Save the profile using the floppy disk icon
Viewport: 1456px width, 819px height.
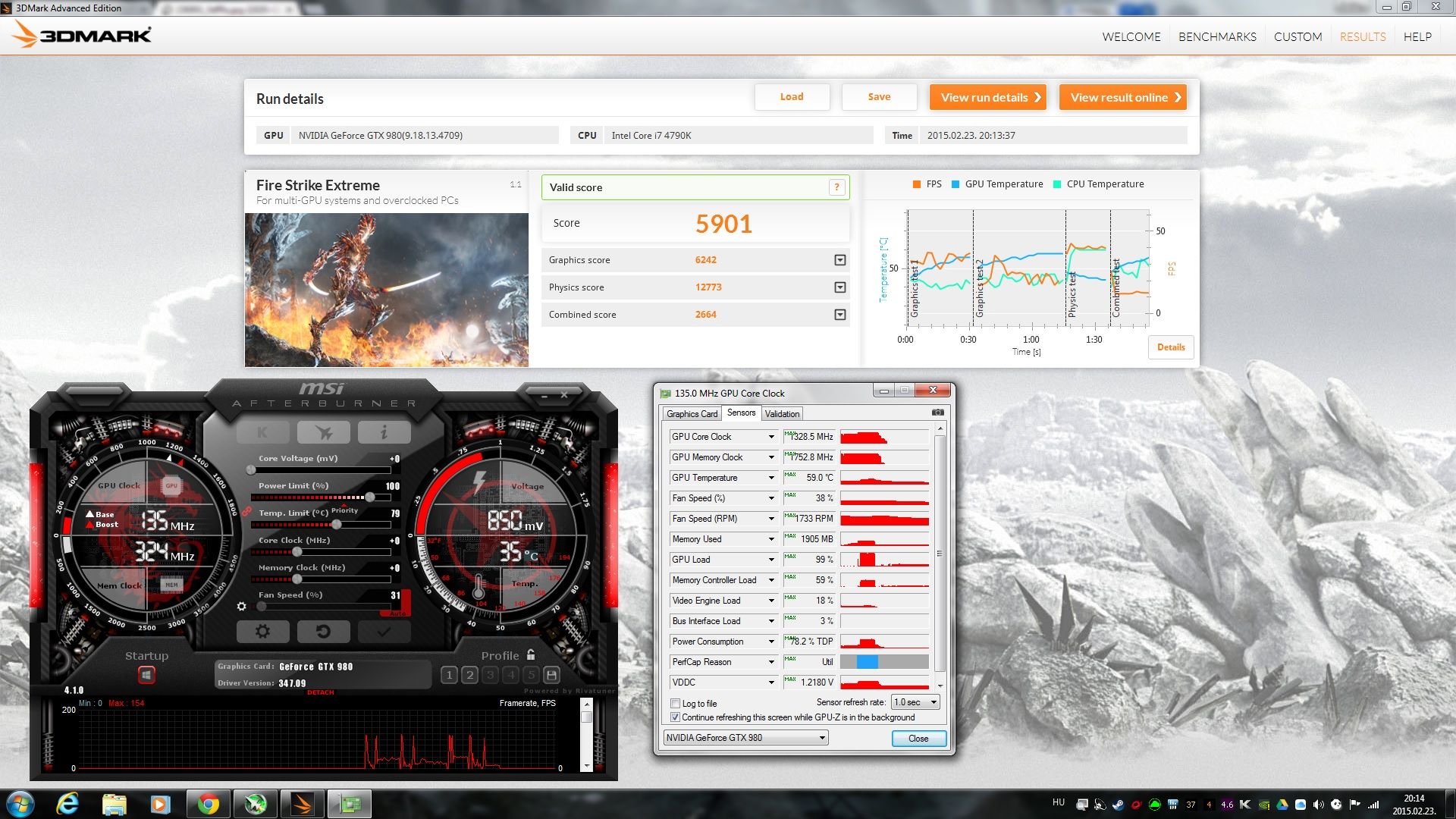pyautogui.click(x=552, y=674)
